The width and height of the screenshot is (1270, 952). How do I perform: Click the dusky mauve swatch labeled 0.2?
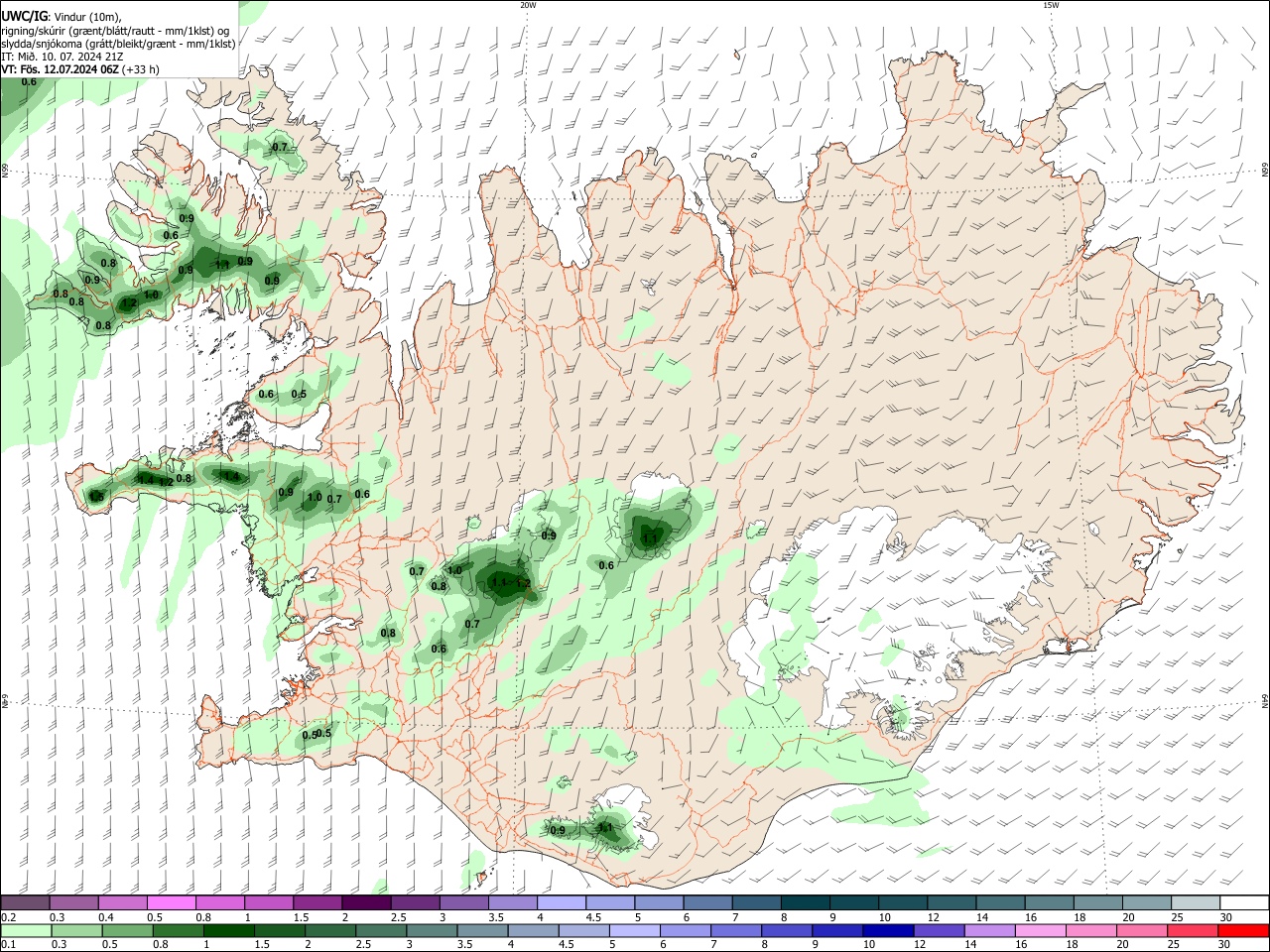click(x=25, y=903)
